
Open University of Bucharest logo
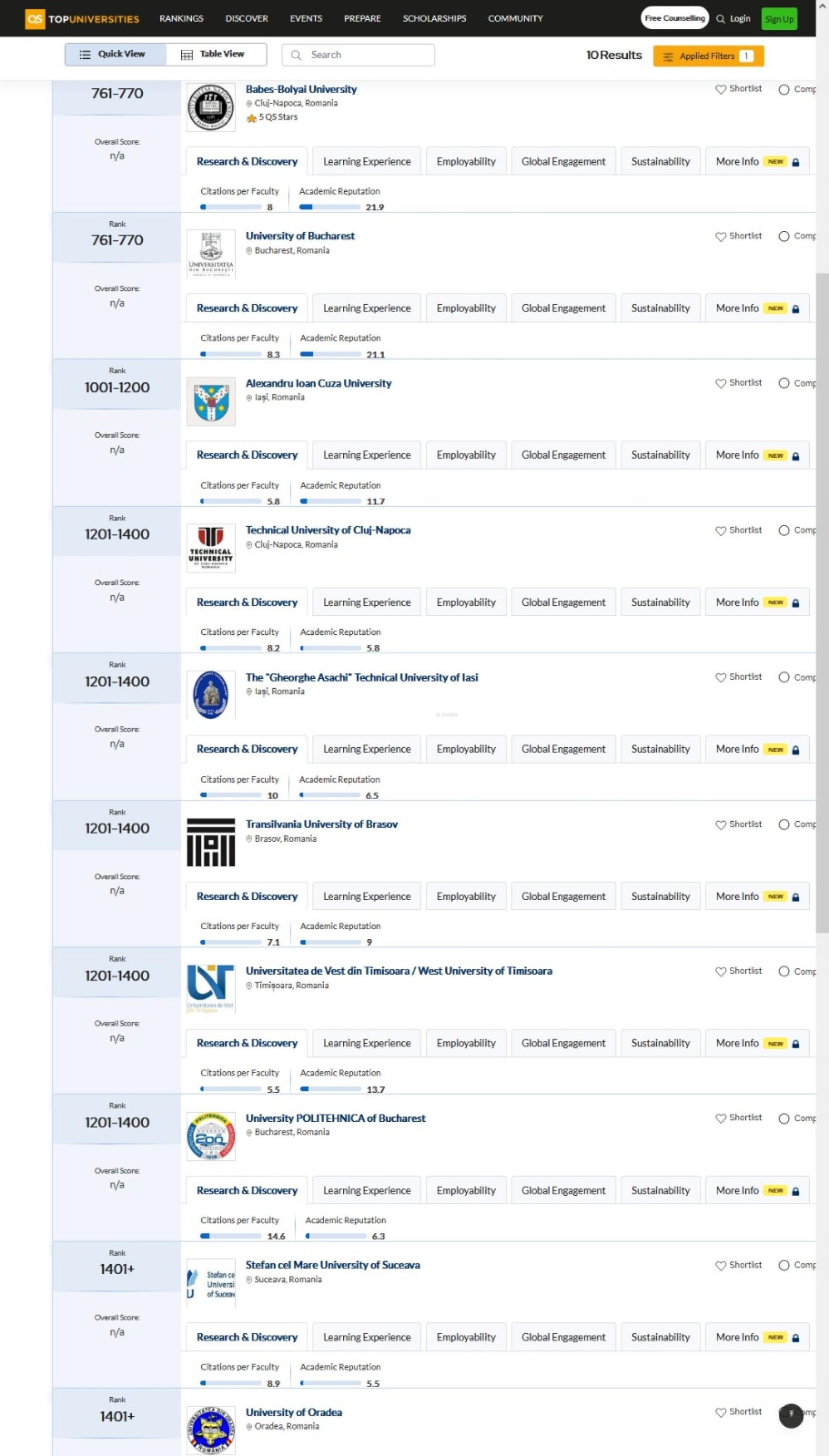coord(211,254)
